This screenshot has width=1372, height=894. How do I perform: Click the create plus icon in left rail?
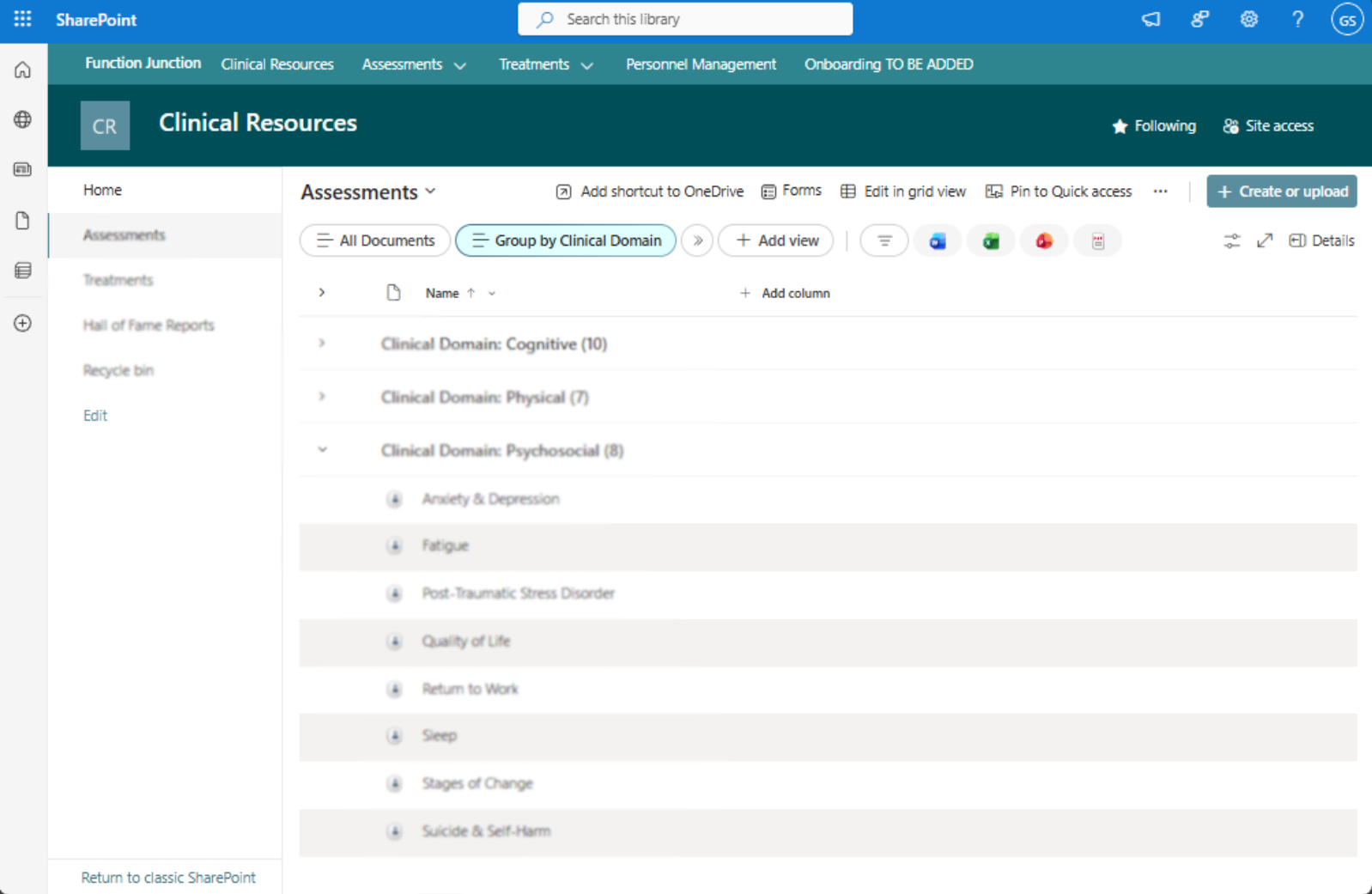click(x=23, y=323)
